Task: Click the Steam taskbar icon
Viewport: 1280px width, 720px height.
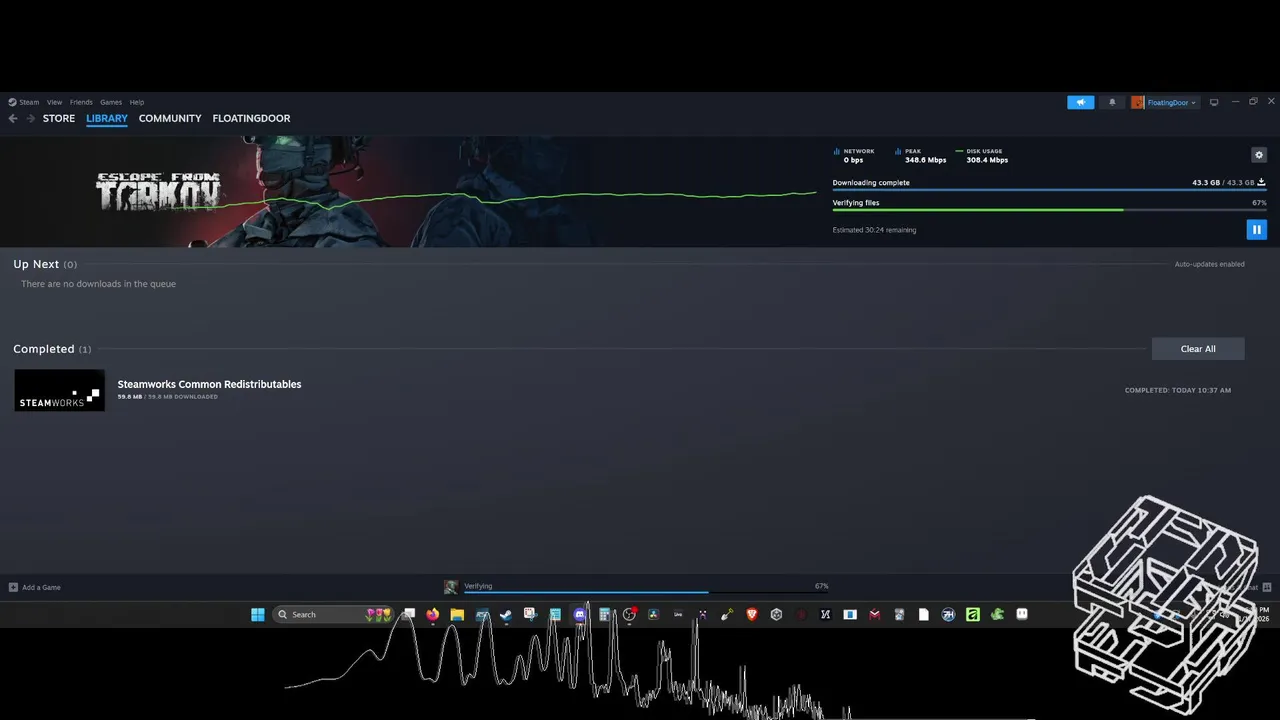Action: click(506, 614)
